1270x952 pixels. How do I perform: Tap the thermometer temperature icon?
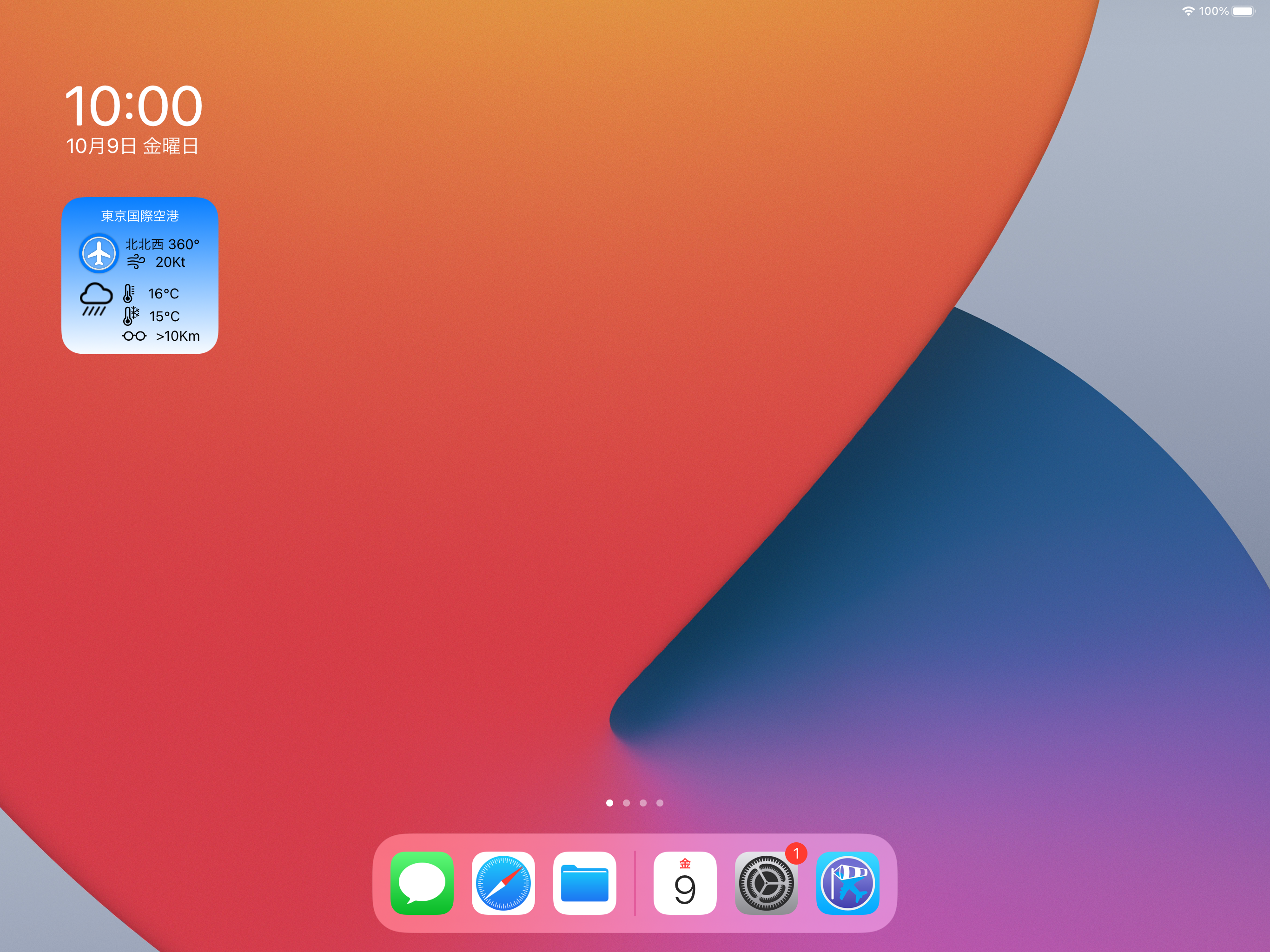[129, 293]
